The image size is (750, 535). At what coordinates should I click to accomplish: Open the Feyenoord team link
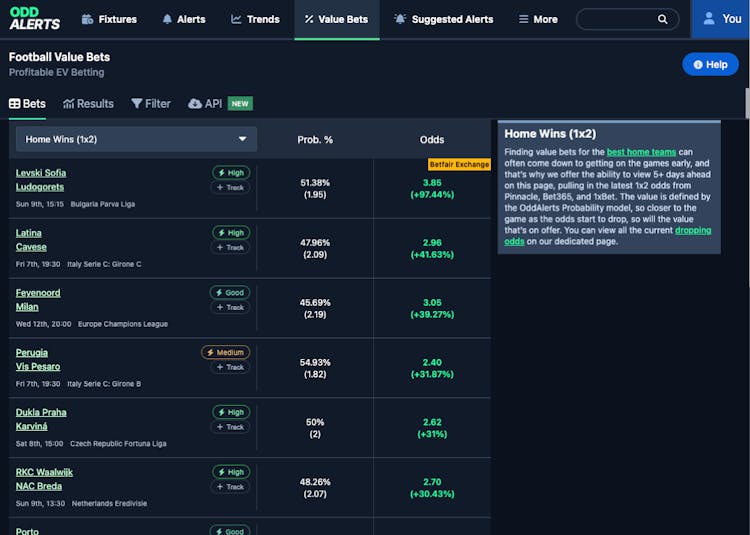[x=38, y=293]
